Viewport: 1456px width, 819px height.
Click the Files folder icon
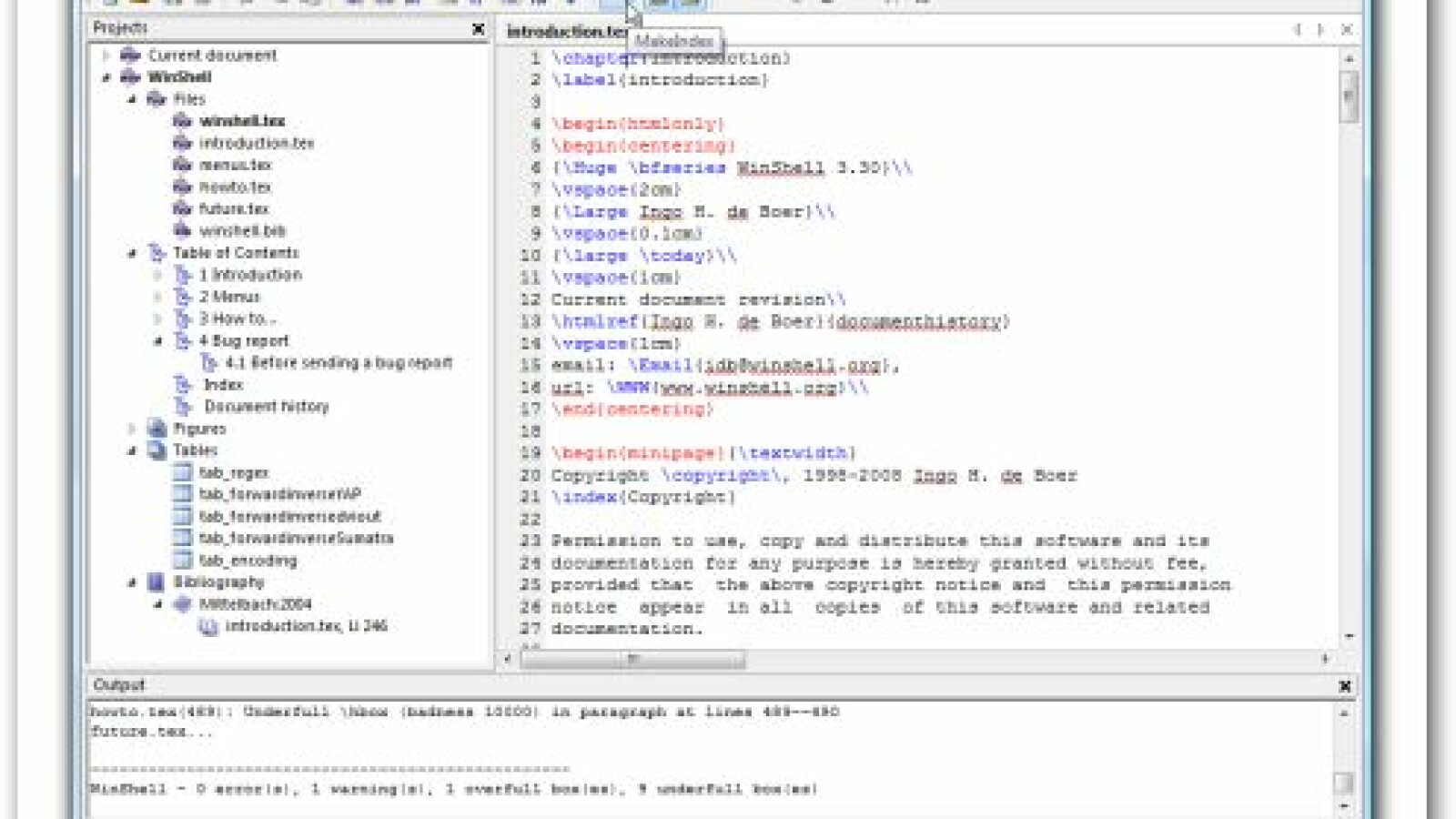click(157, 99)
